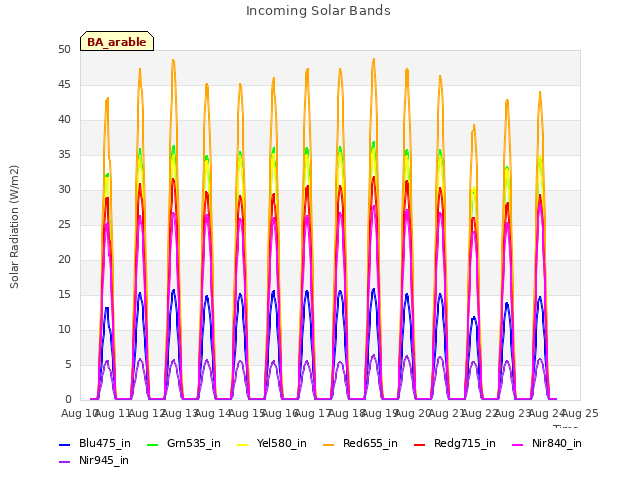Click the orange Red655_in color marker

[x=329, y=445]
